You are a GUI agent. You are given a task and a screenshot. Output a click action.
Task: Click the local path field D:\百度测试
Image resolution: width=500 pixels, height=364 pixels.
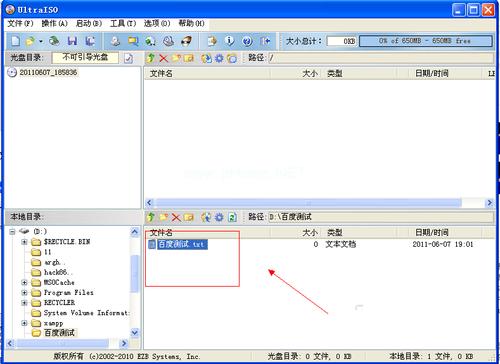tap(381, 217)
